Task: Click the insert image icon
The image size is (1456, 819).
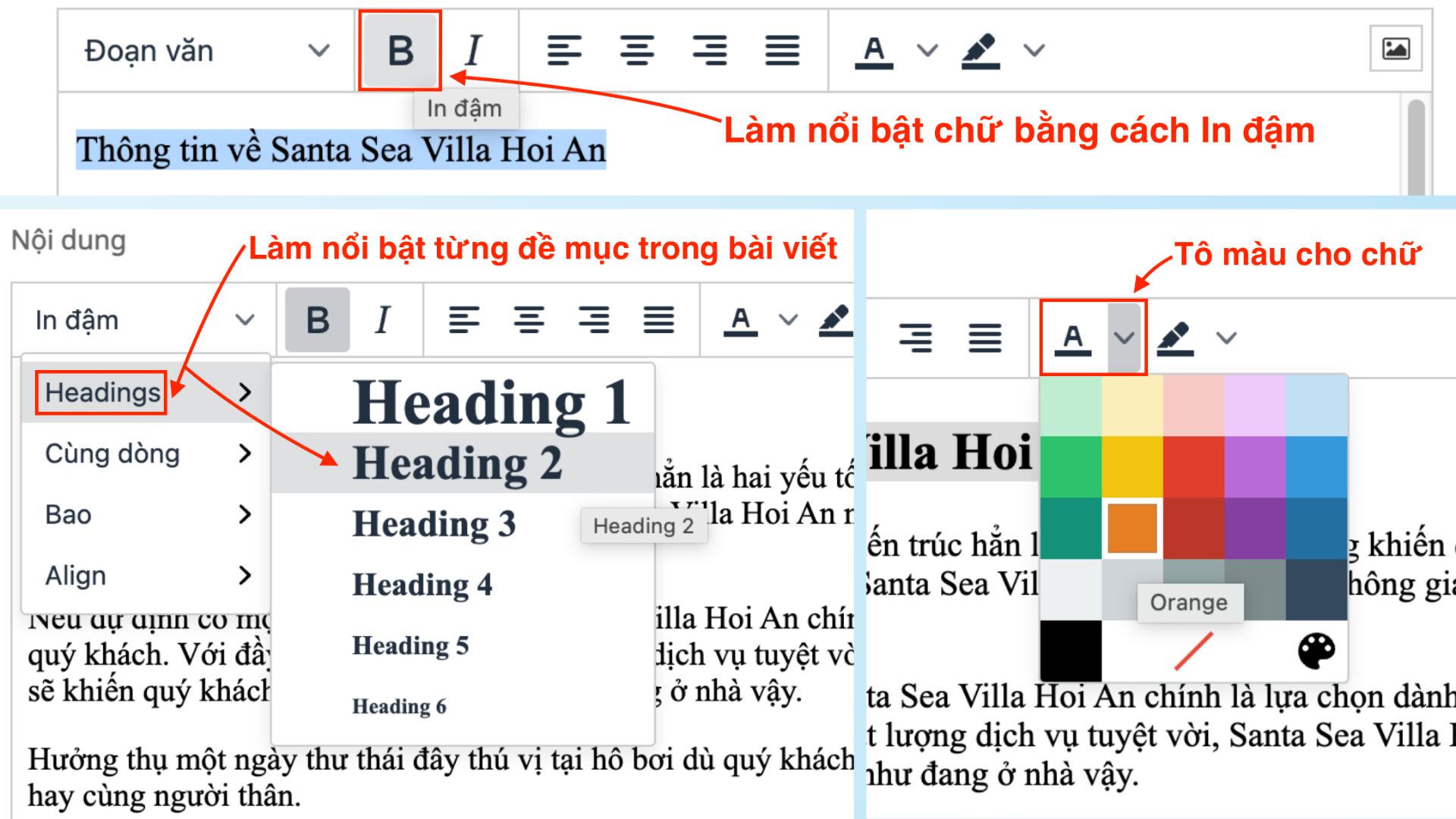Action: (1395, 49)
